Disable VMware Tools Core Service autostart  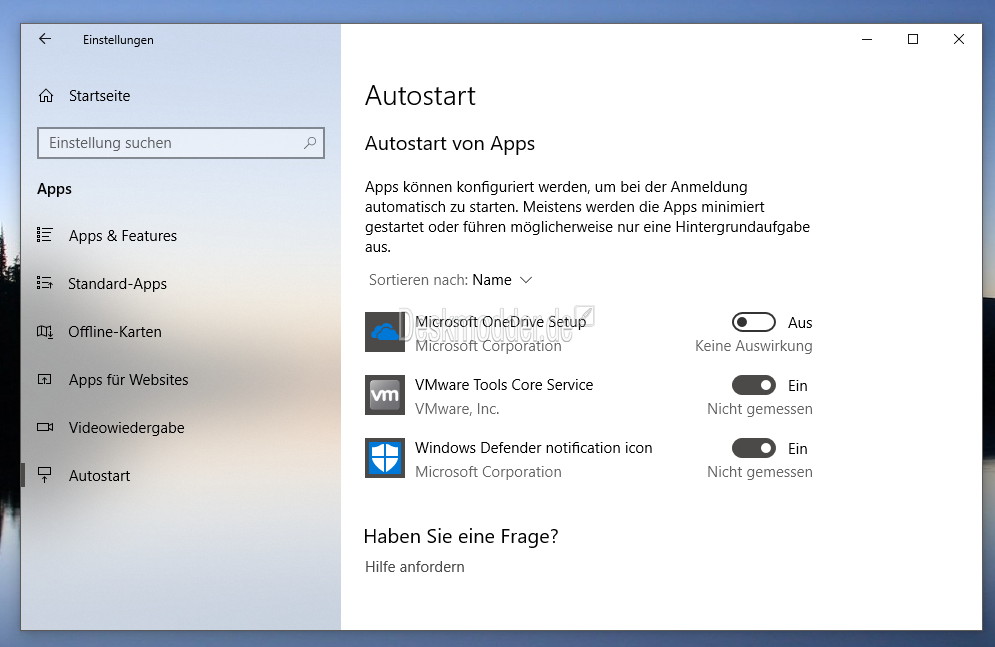(754, 385)
